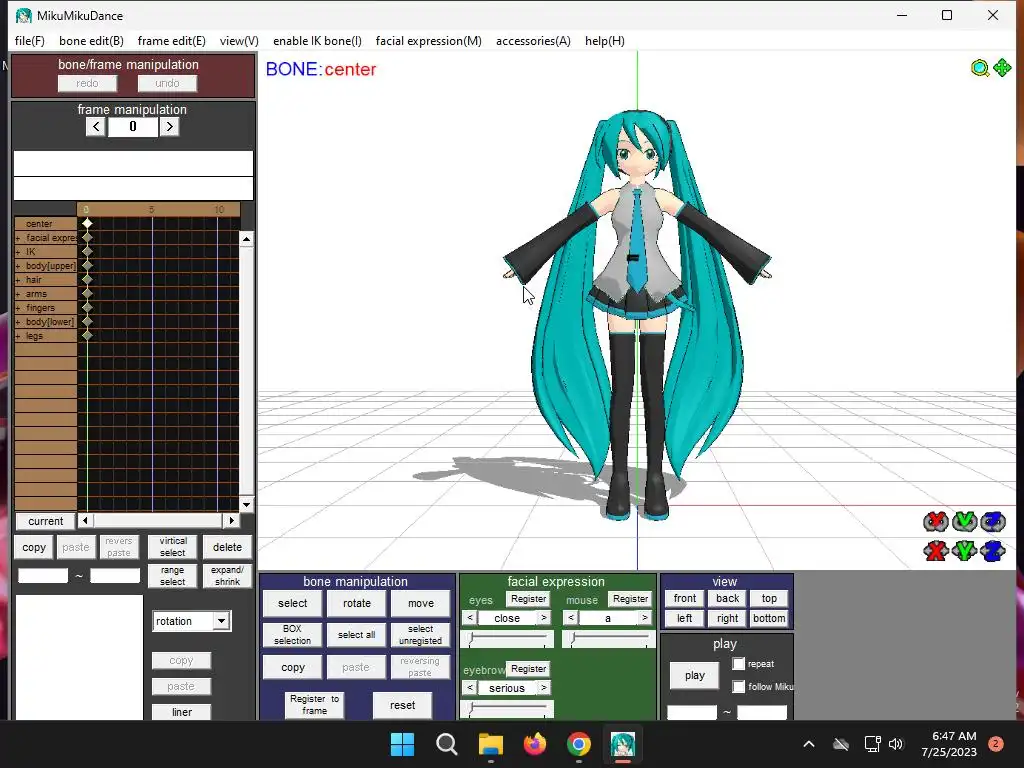Expand body[upper] track
The width and height of the screenshot is (1024, 768).
point(18,266)
